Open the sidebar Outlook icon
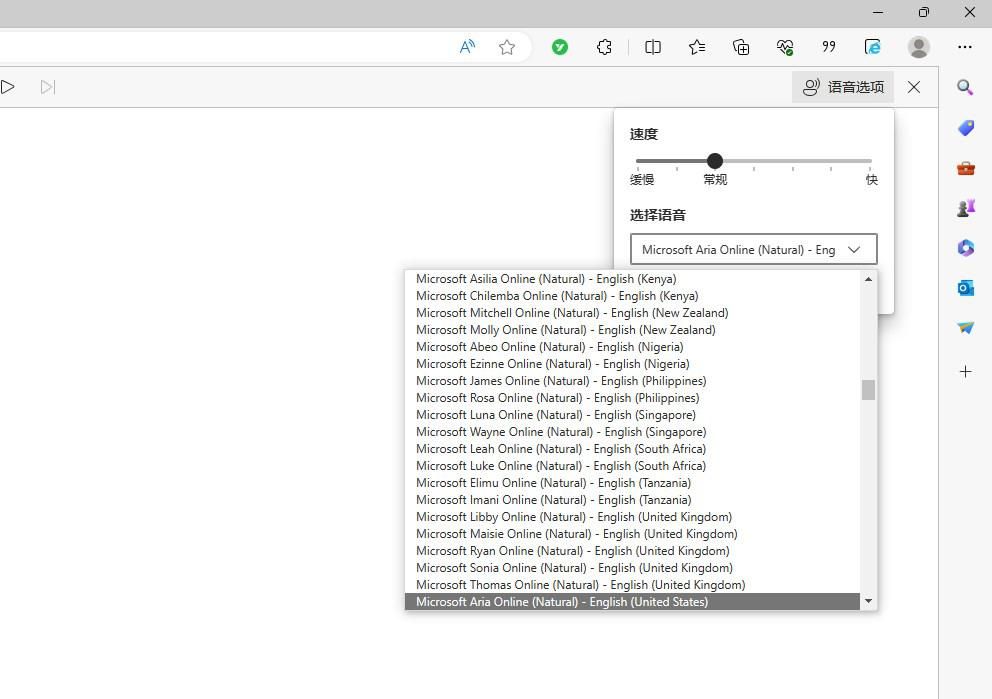This screenshot has width=992, height=699. coord(965,288)
